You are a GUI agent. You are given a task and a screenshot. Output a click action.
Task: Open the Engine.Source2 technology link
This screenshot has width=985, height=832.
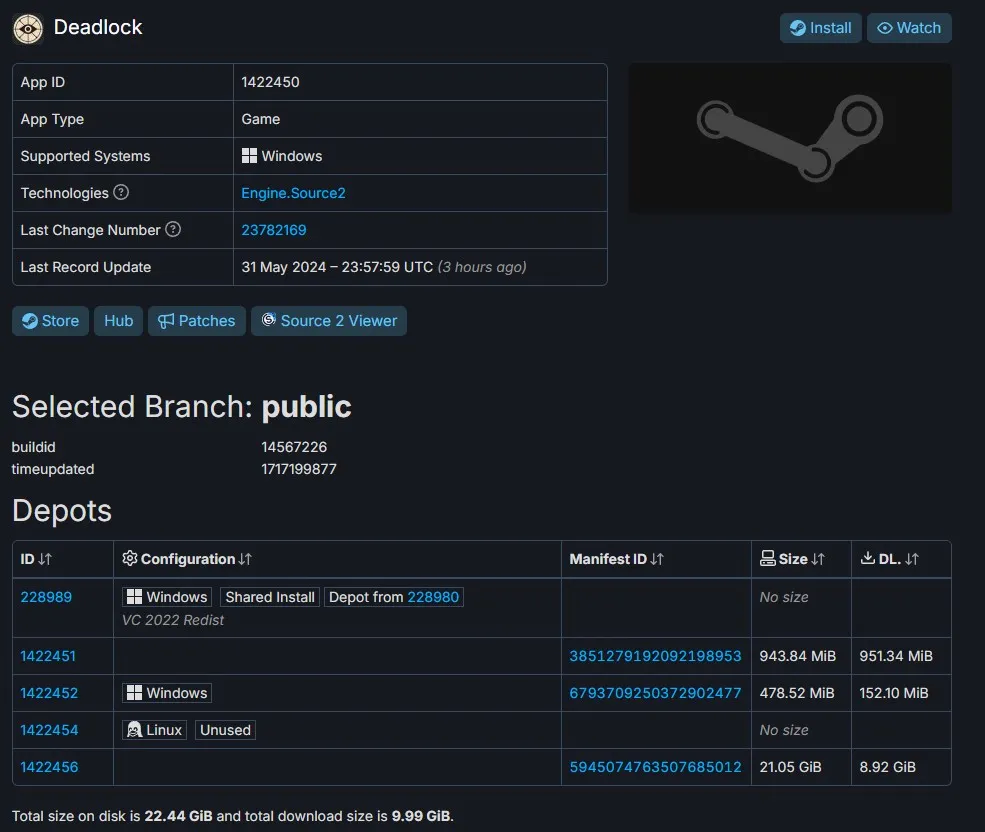coord(293,193)
